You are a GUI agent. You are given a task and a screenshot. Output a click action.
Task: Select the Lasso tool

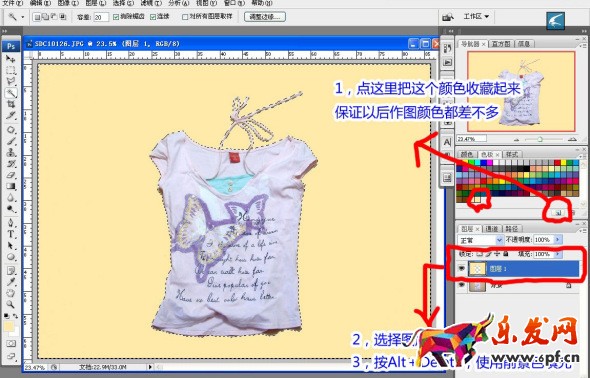pyautogui.click(x=11, y=81)
